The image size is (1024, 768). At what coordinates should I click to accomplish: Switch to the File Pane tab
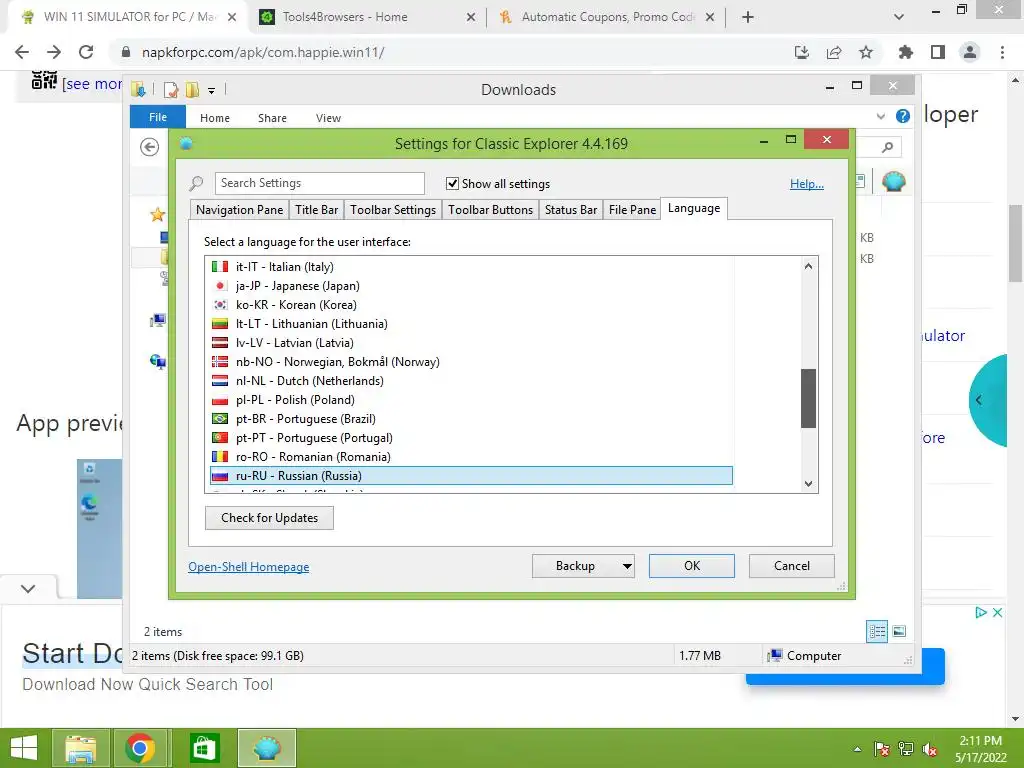(x=632, y=210)
